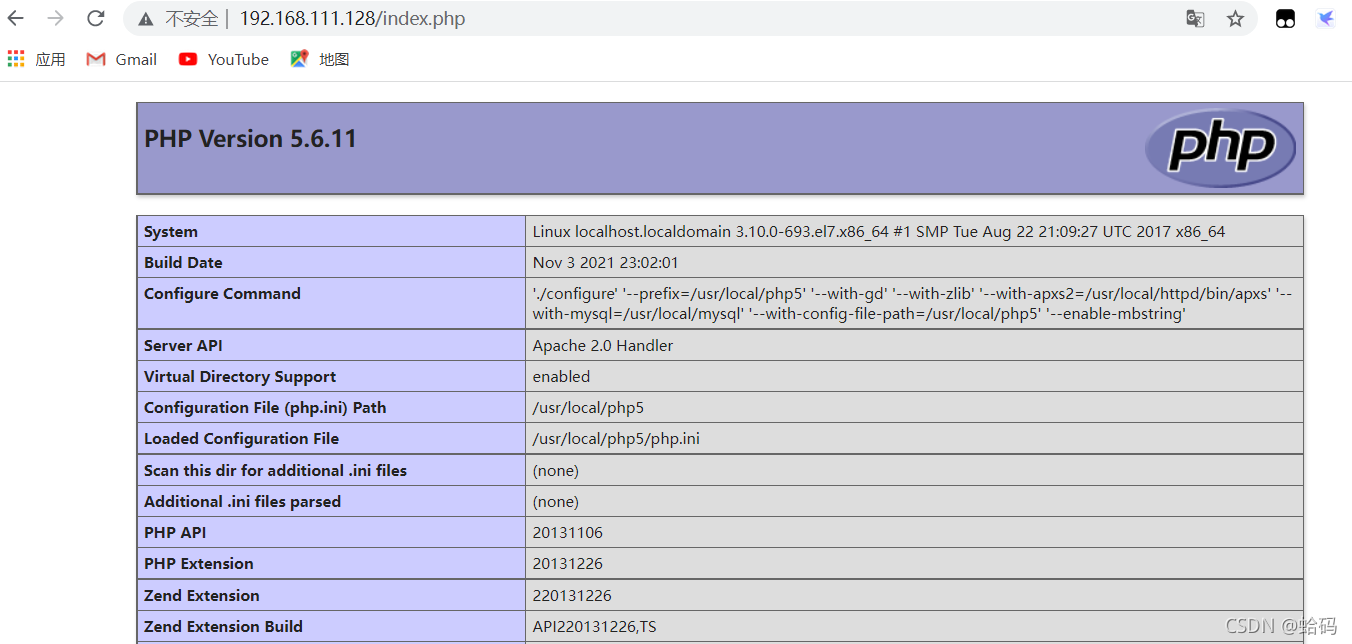1352x644 pixels.
Task: Open the blue bird extension icon
Action: (x=1325, y=19)
